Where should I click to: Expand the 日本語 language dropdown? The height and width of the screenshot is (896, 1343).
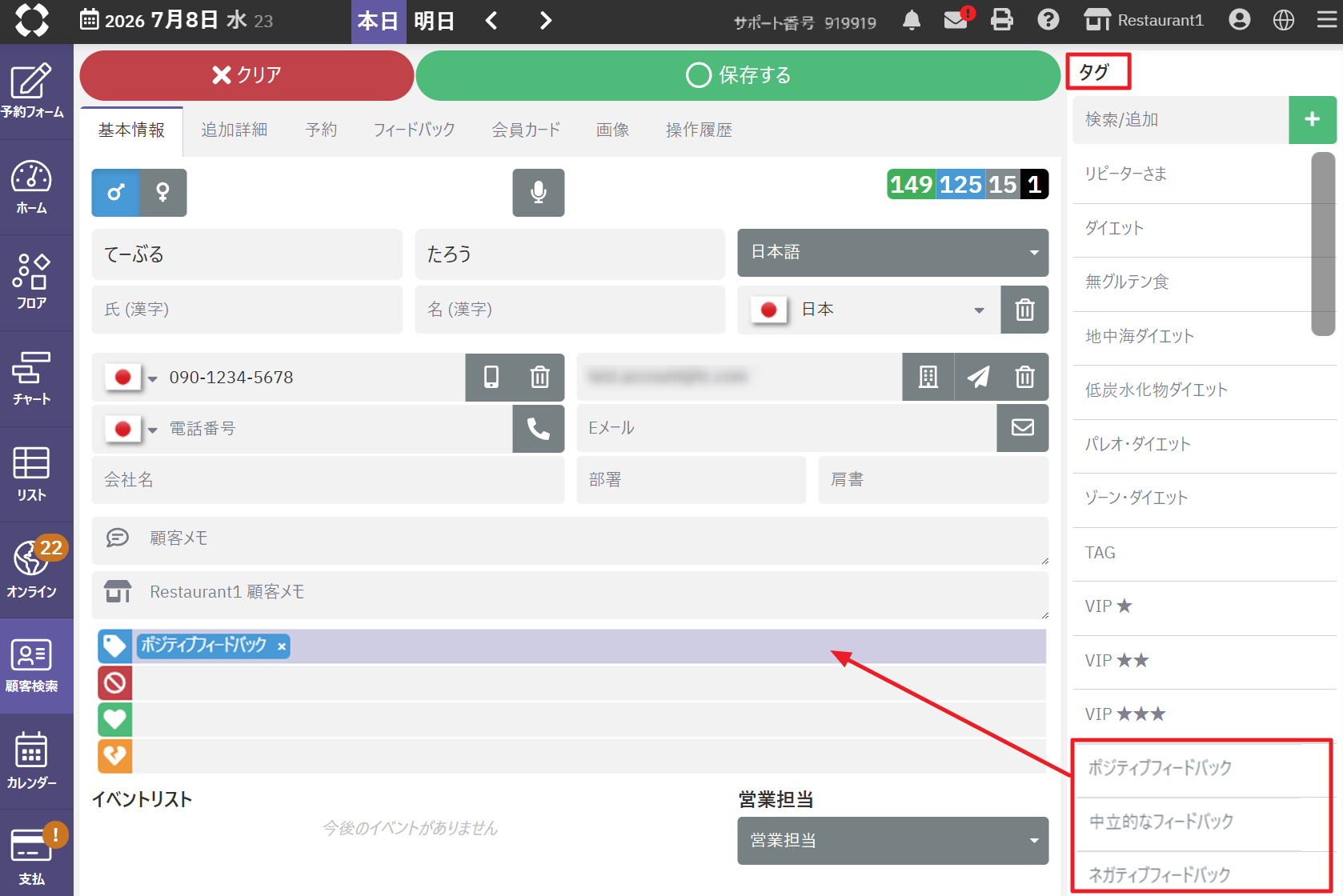coord(892,253)
